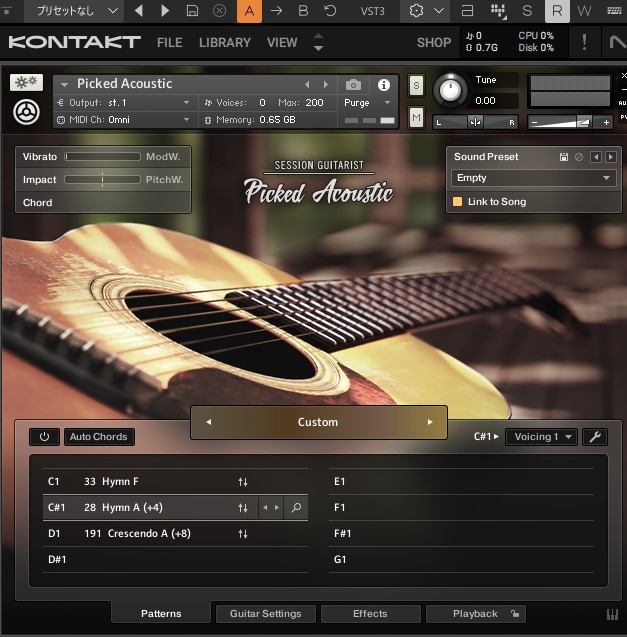Click the exclamation mark panic button
Image resolution: width=627 pixels, height=637 pixels.
[x=584, y=42]
